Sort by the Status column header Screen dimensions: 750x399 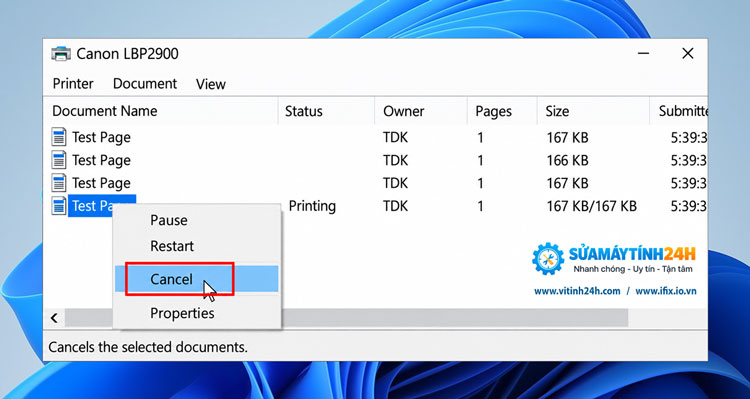[326, 111]
